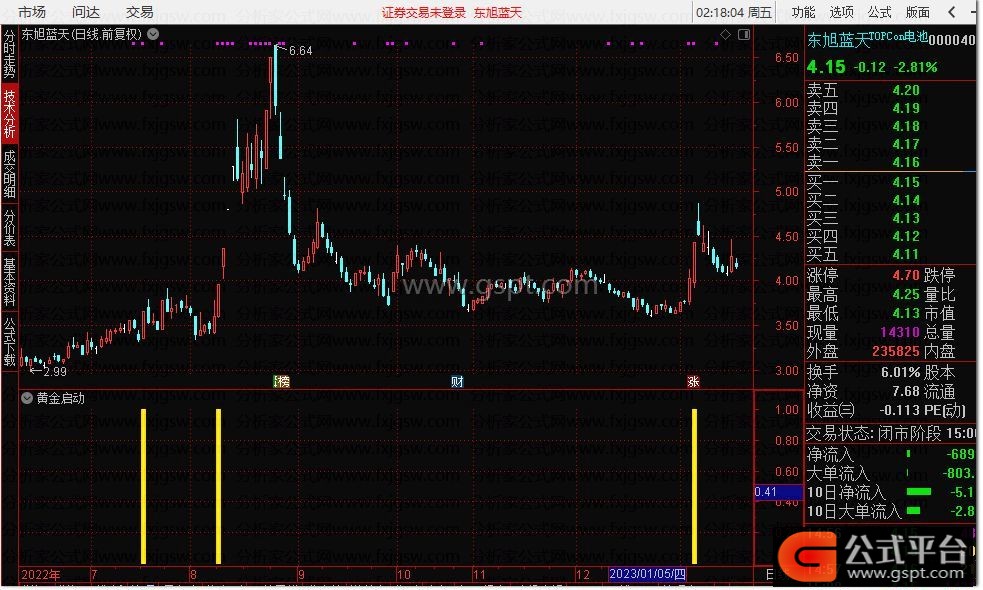Image resolution: width=983 pixels, height=590 pixels.
Task: Click the 现量 value 14310
Action: click(900, 332)
